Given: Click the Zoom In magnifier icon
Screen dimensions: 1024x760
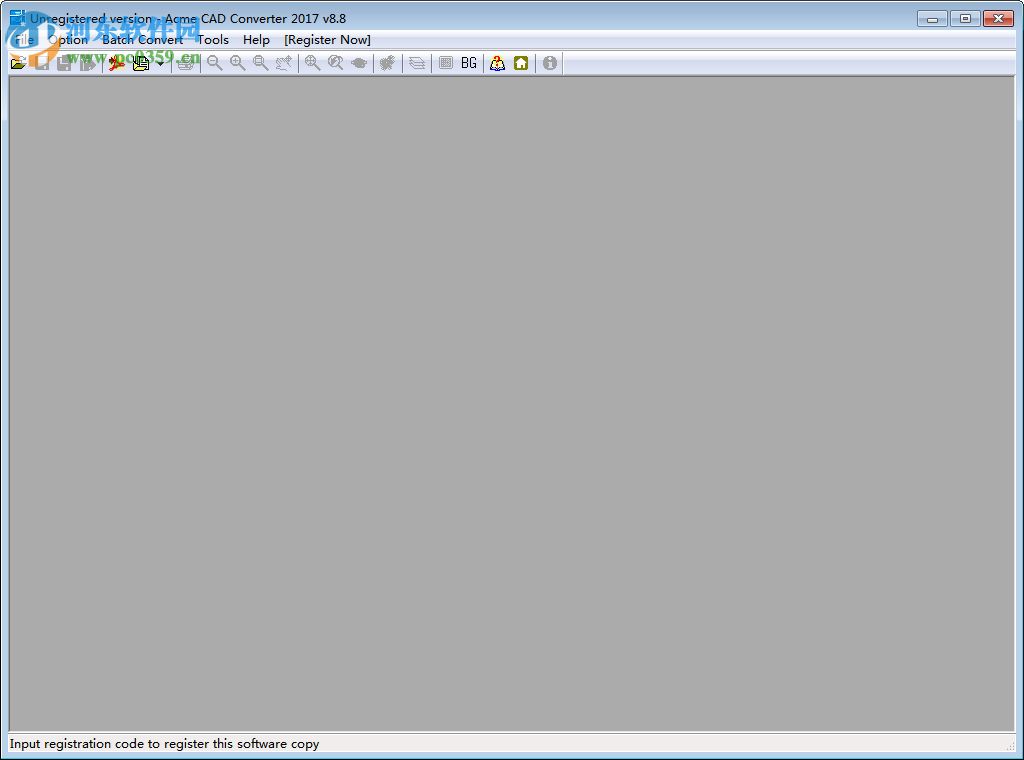Looking at the screenshot, I should [x=238, y=63].
